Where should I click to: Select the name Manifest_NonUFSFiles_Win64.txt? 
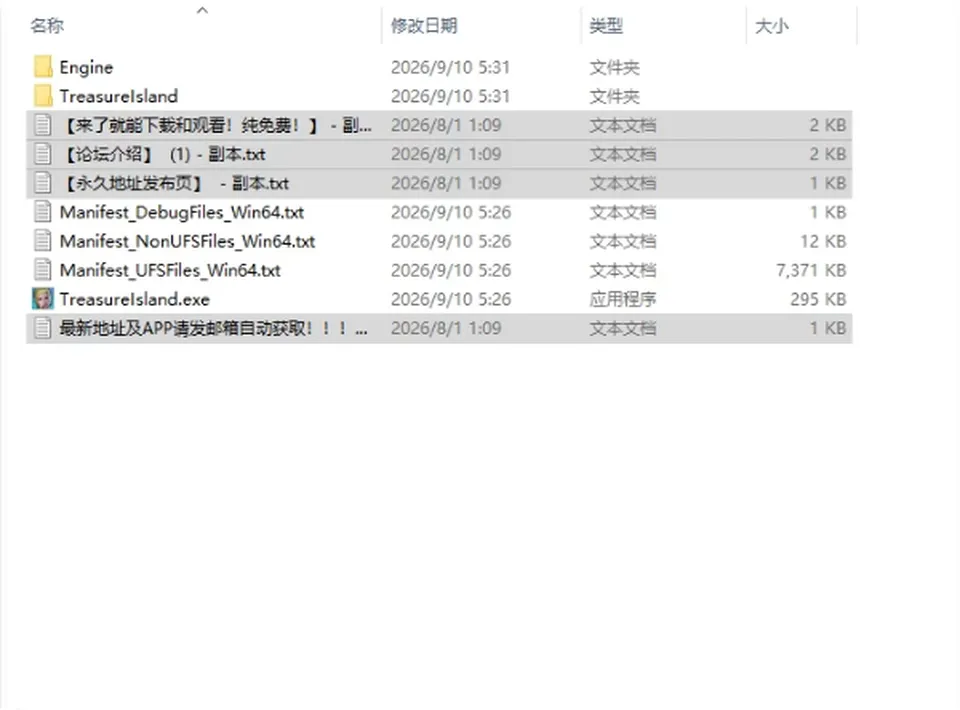pos(187,241)
